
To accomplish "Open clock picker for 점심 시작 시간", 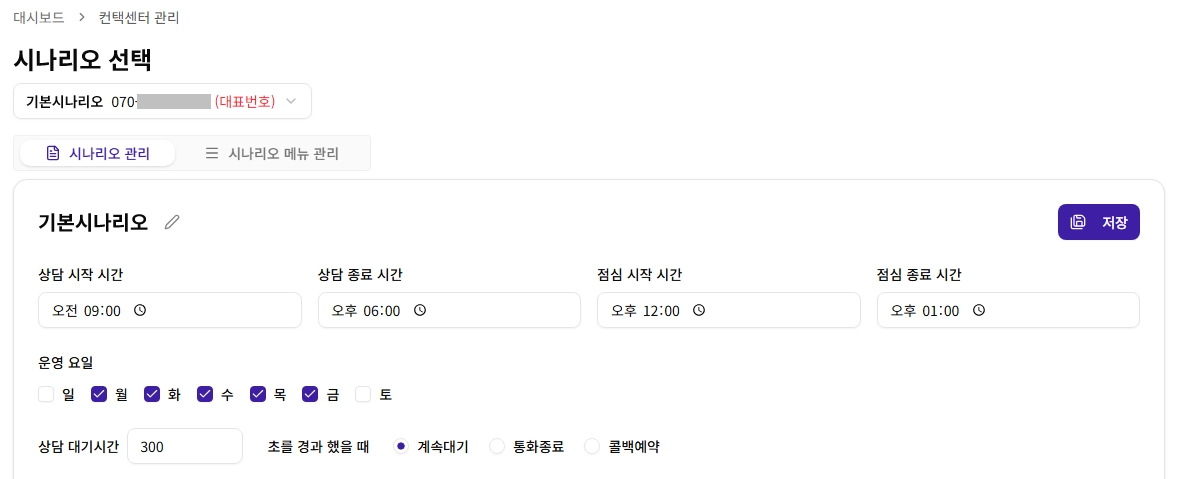I will pos(699,310).
